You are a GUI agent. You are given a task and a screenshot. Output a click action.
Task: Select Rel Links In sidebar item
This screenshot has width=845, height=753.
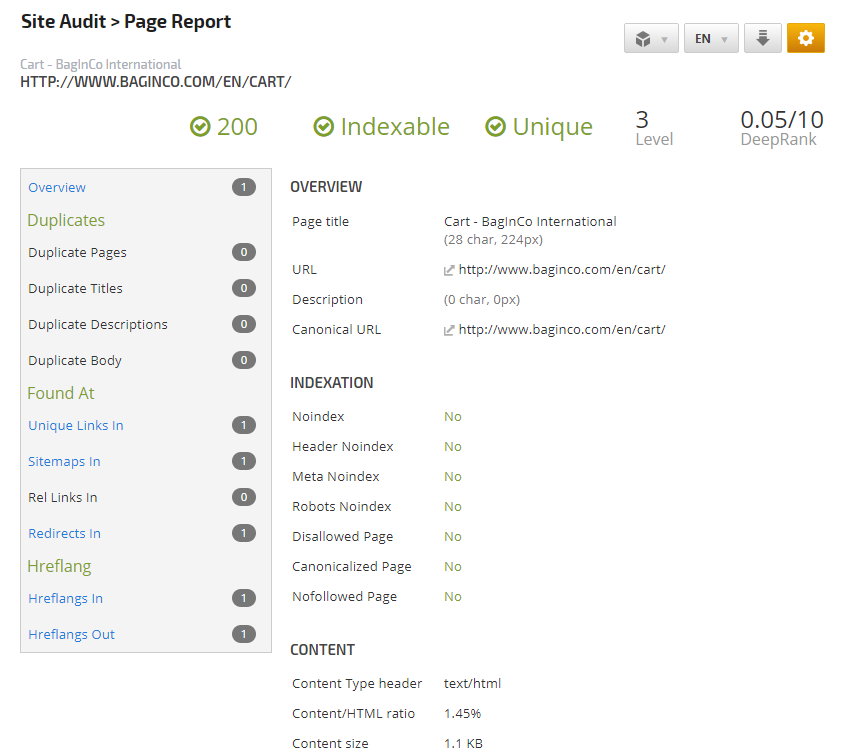(x=63, y=497)
